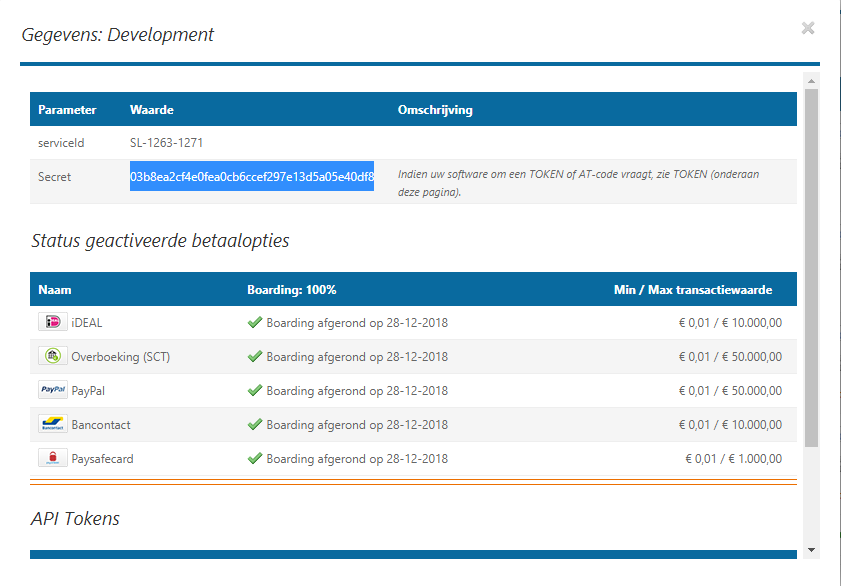Click the green checkmark beside iDEAL boarding

click(x=255, y=323)
